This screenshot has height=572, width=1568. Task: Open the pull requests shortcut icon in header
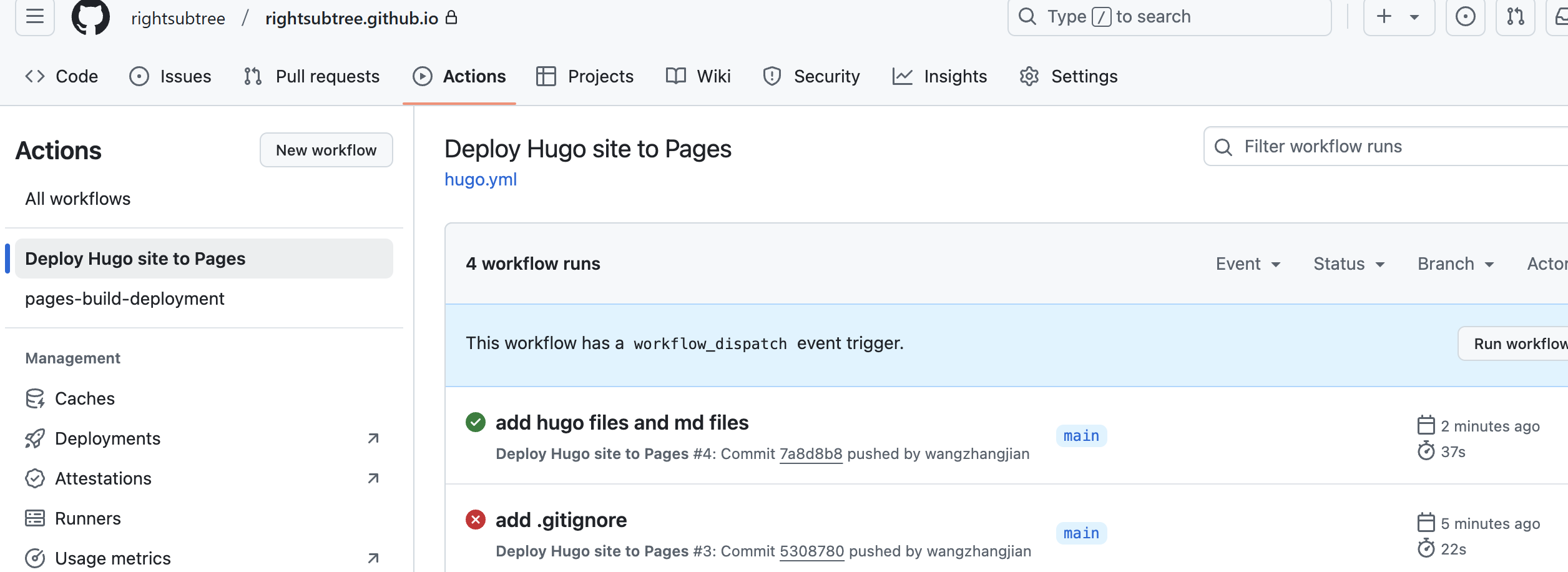[1516, 16]
